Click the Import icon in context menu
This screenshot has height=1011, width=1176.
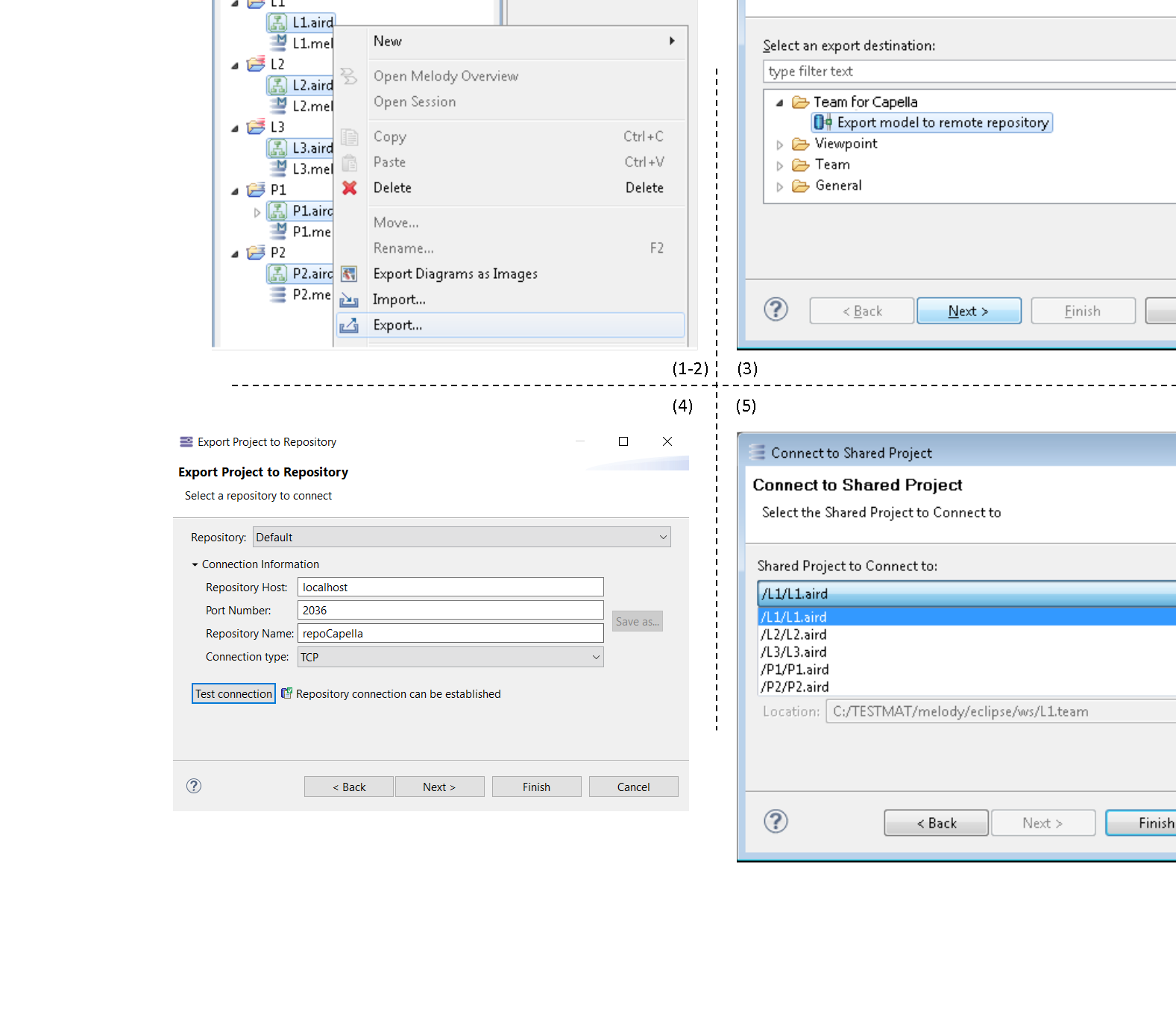[x=349, y=300]
